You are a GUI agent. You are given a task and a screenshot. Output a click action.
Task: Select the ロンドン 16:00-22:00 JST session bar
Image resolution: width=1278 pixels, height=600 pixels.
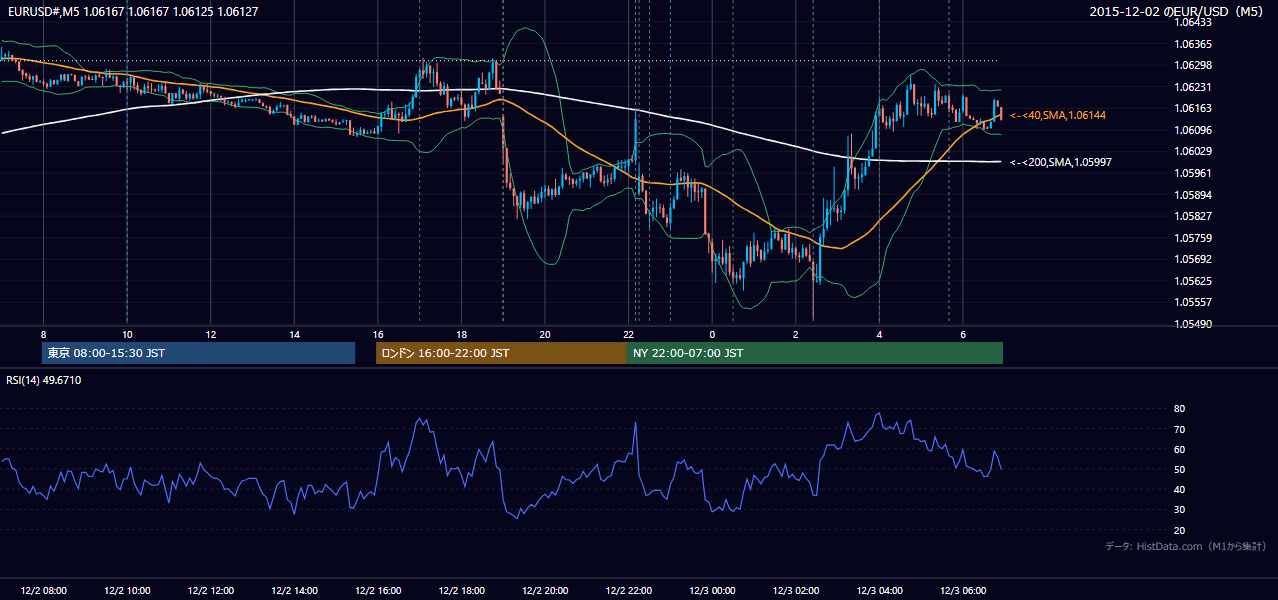501,353
